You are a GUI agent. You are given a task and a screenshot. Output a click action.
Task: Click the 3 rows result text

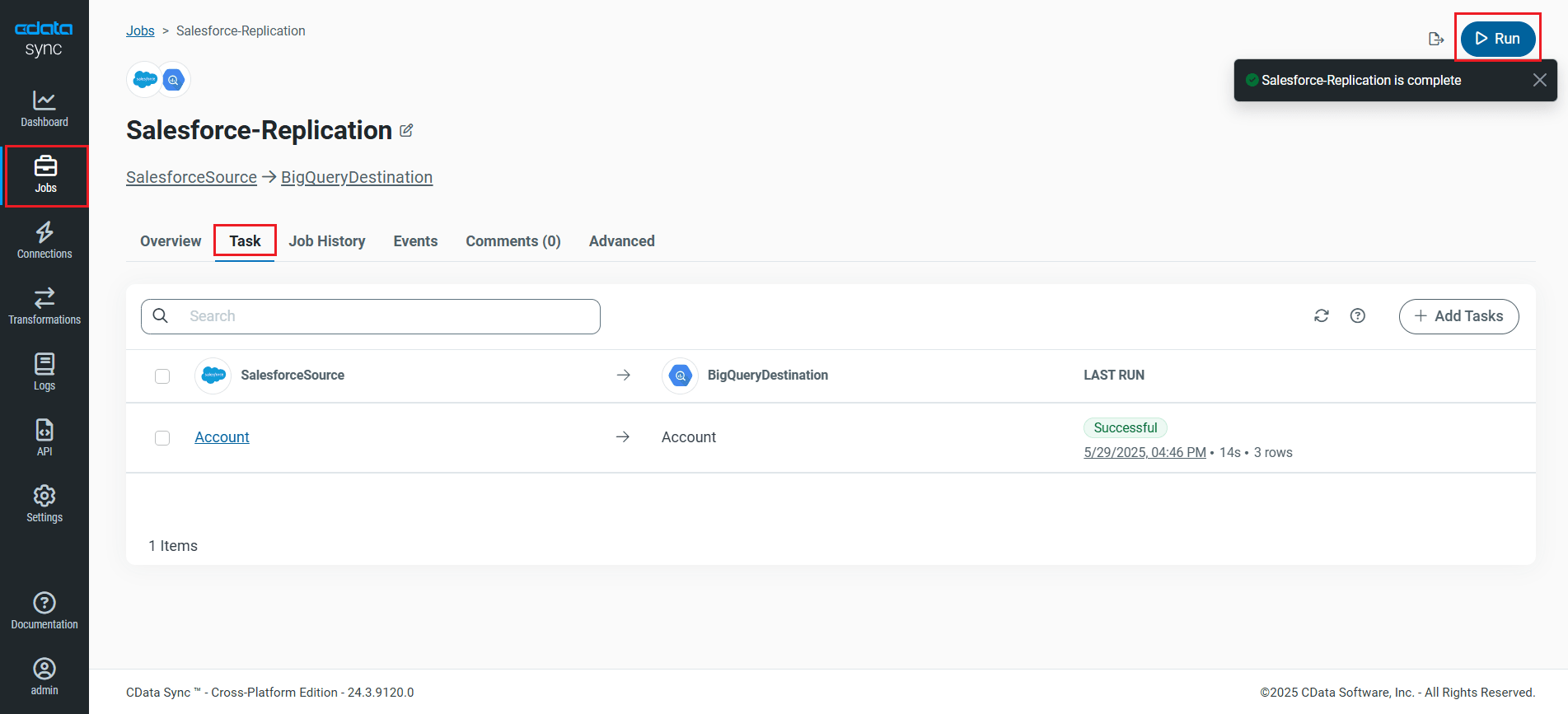[x=1273, y=452]
